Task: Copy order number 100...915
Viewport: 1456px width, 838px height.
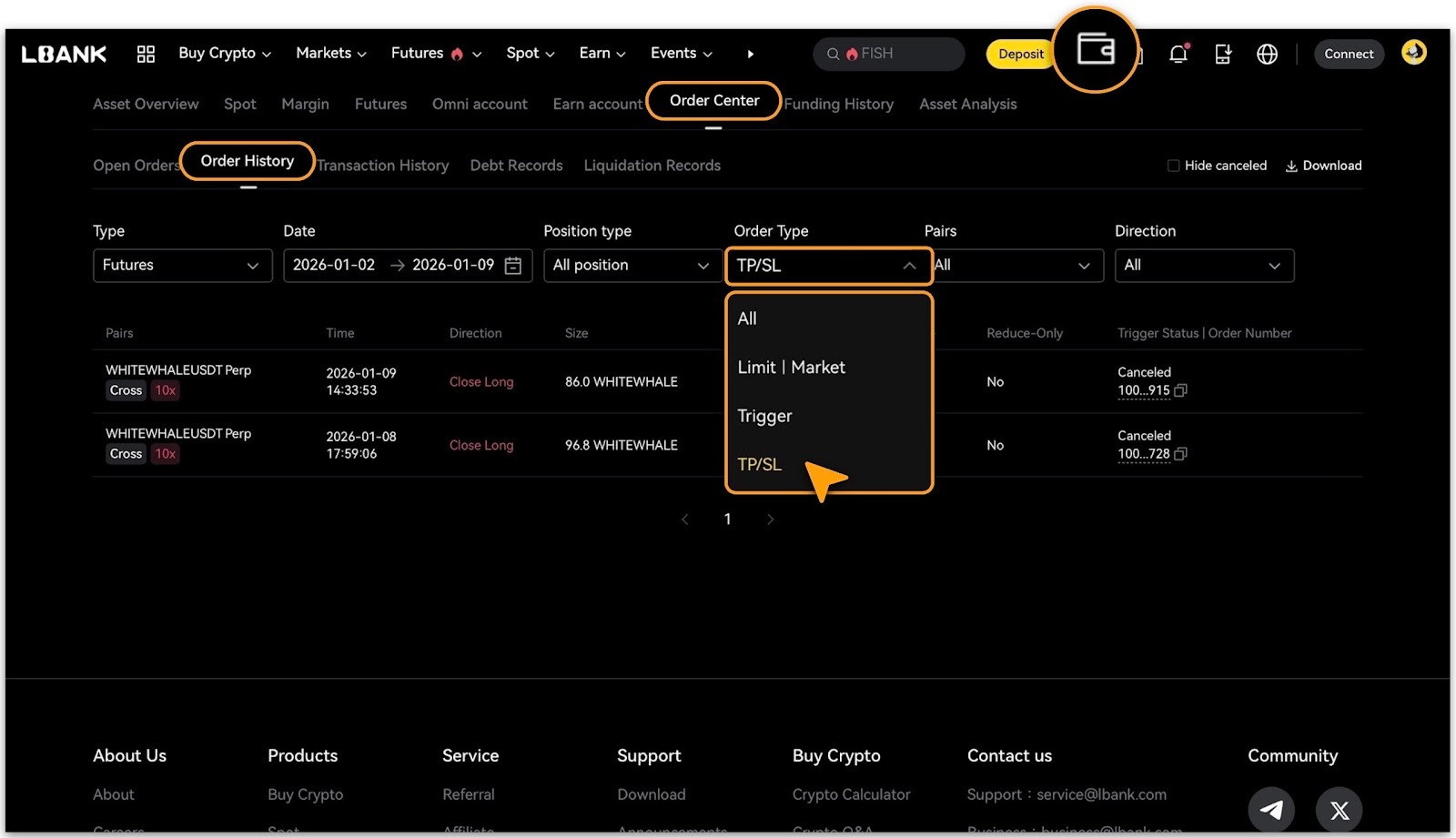Action: [x=1181, y=390]
